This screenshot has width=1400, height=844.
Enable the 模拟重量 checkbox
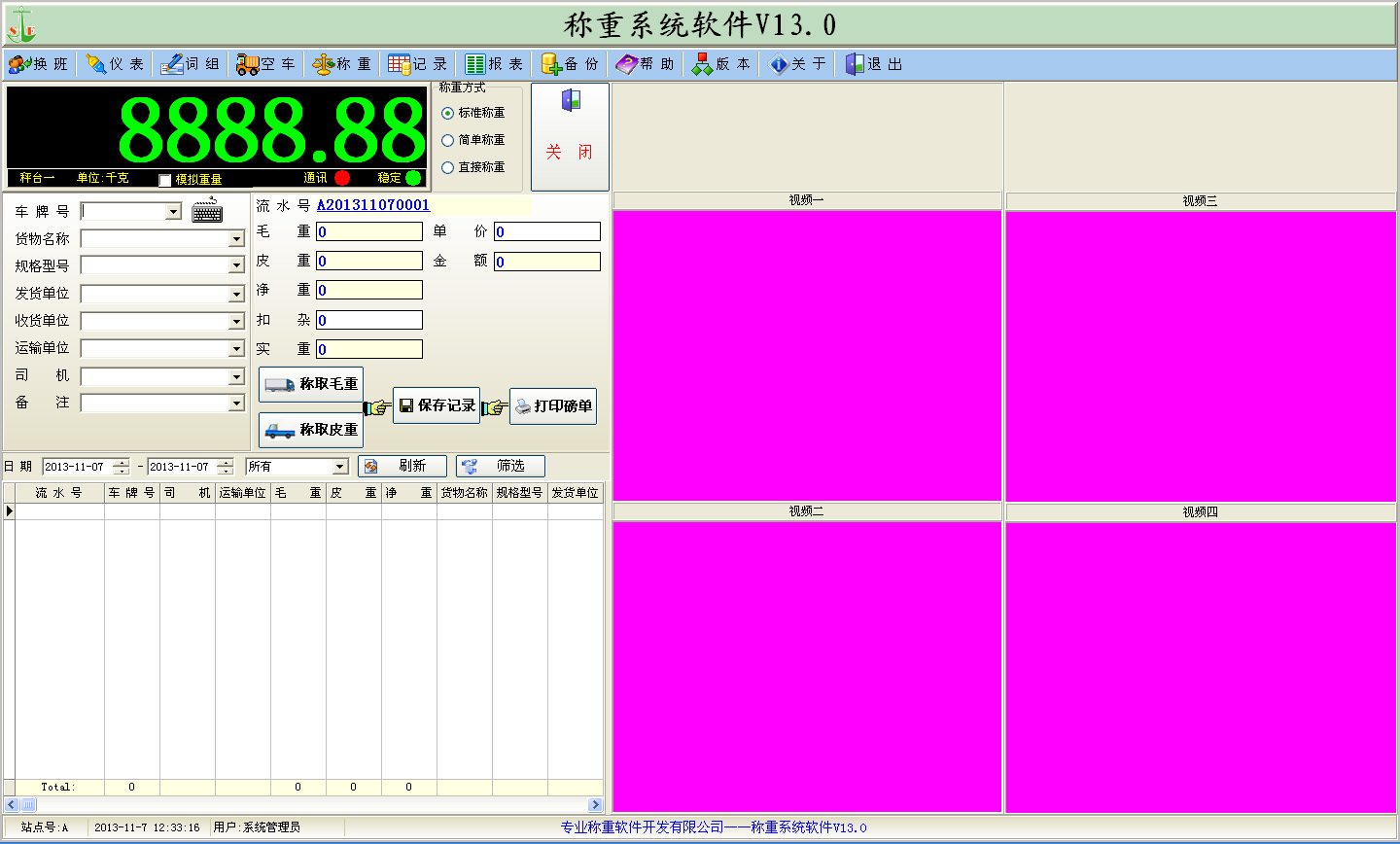tap(165, 180)
